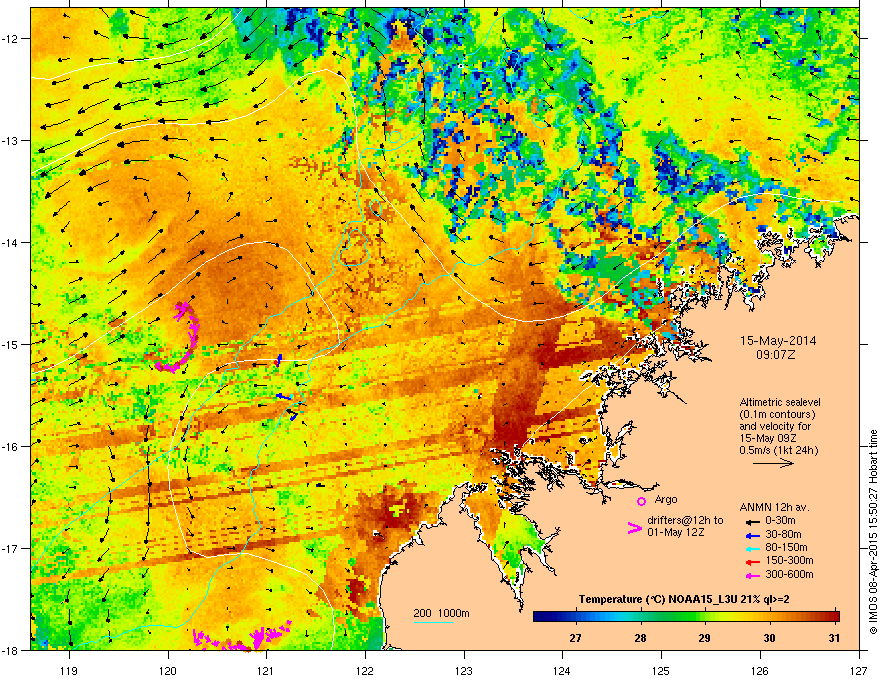Viewport: 880px width, 680px height.
Task: Click the '29' color bar tick label
Action: pyautogui.click(x=704, y=638)
